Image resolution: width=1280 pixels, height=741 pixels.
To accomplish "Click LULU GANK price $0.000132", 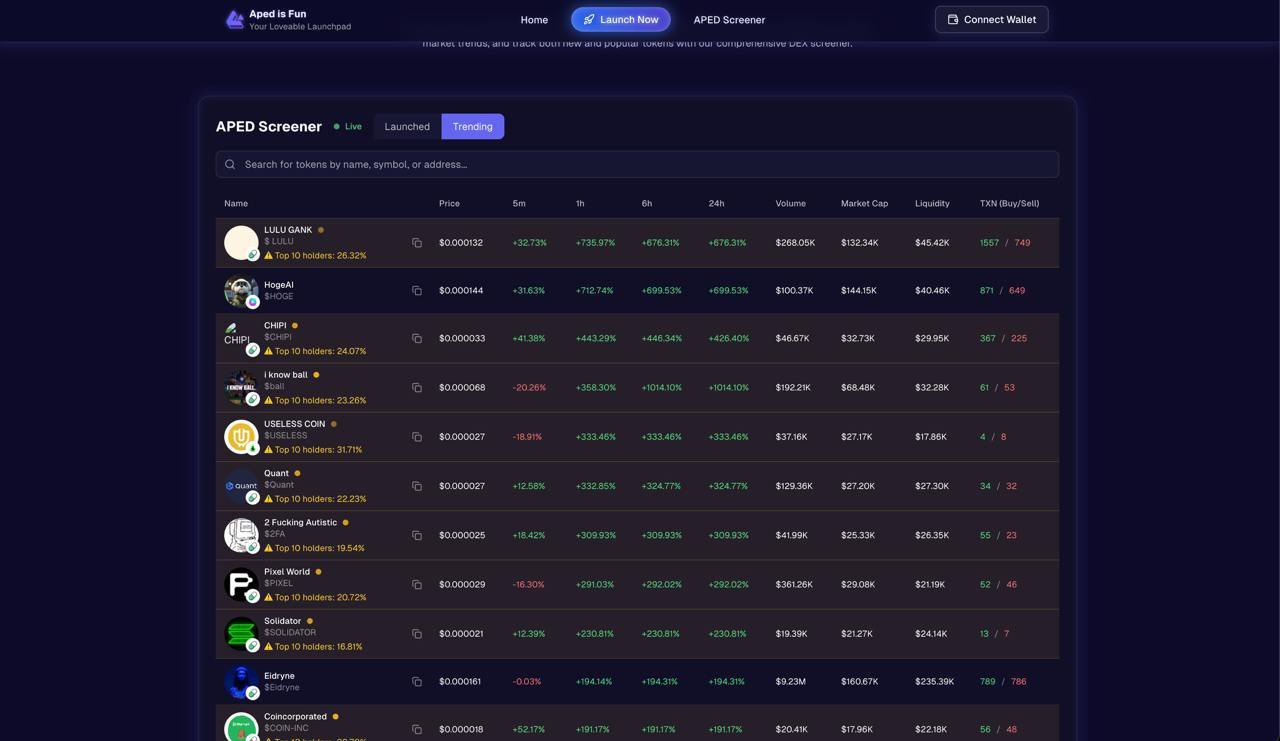I will pos(461,243).
